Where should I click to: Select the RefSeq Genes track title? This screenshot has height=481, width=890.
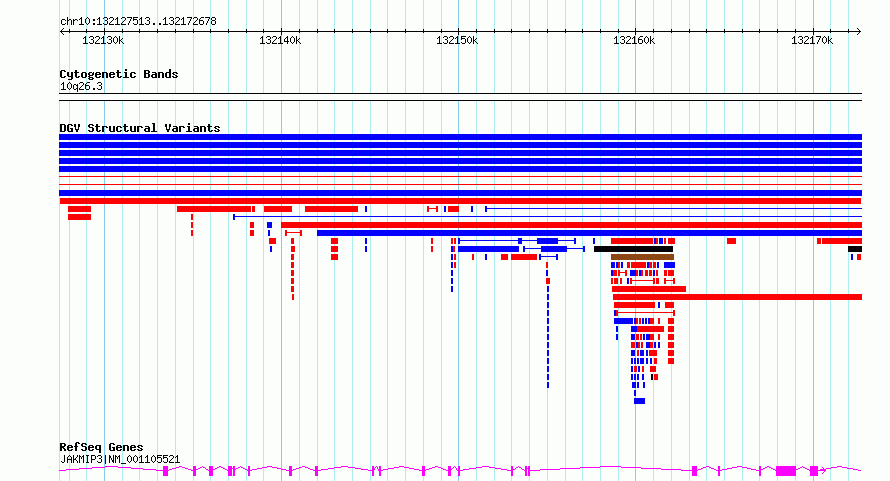101,447
